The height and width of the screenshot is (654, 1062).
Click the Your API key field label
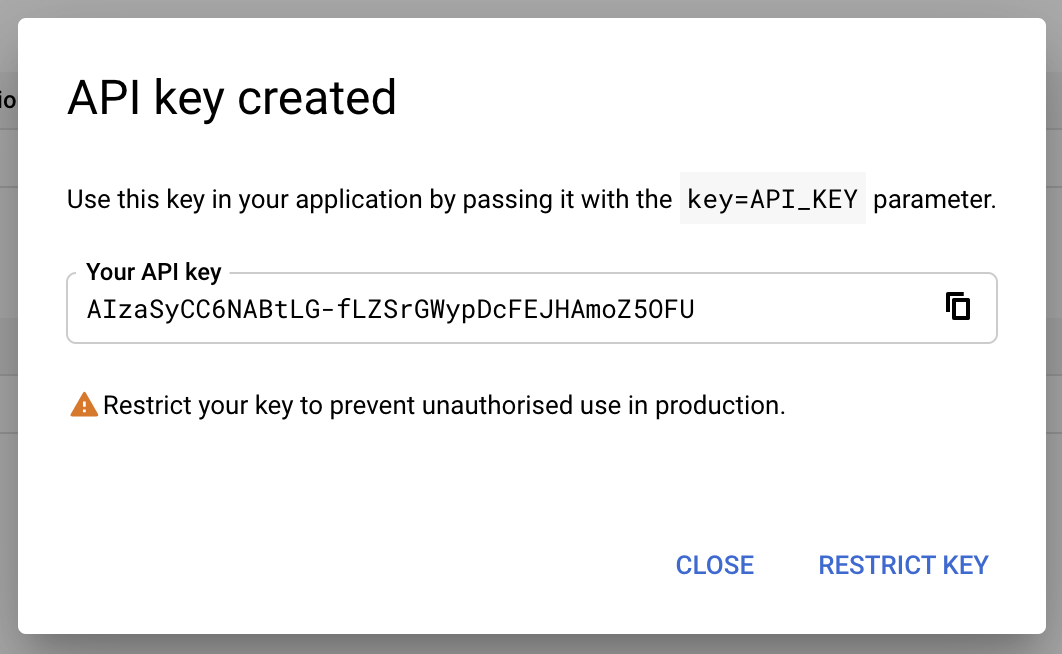coord(152,271)
